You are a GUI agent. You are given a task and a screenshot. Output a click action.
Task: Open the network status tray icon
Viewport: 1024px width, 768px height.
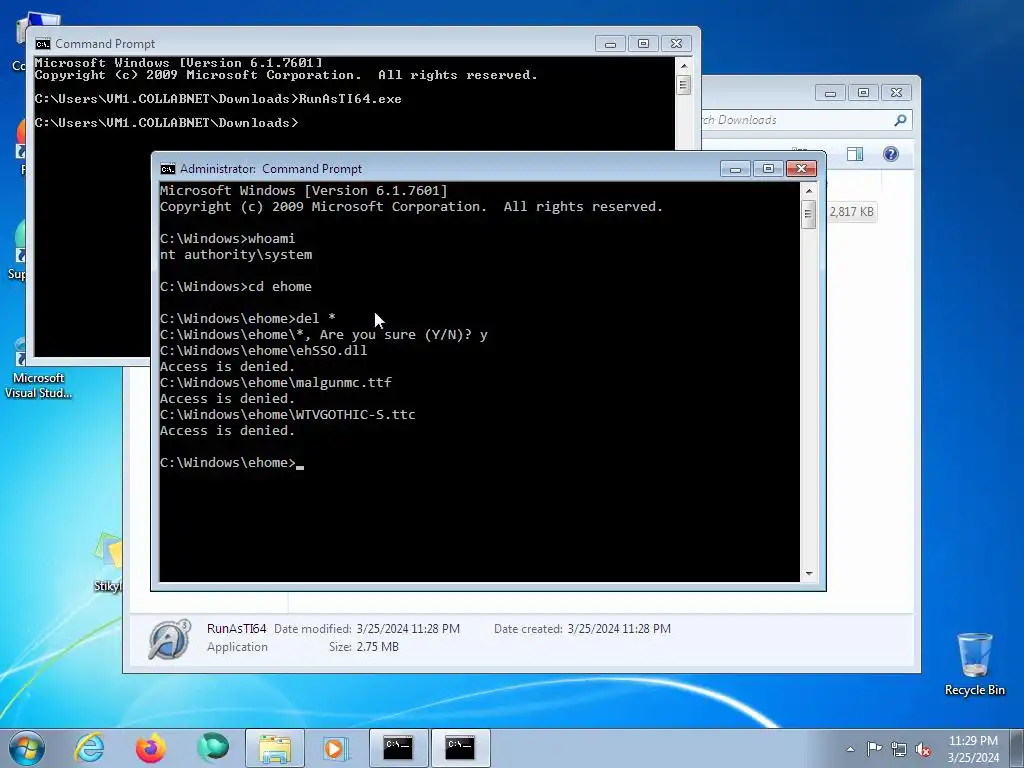(x=899, y=749)
